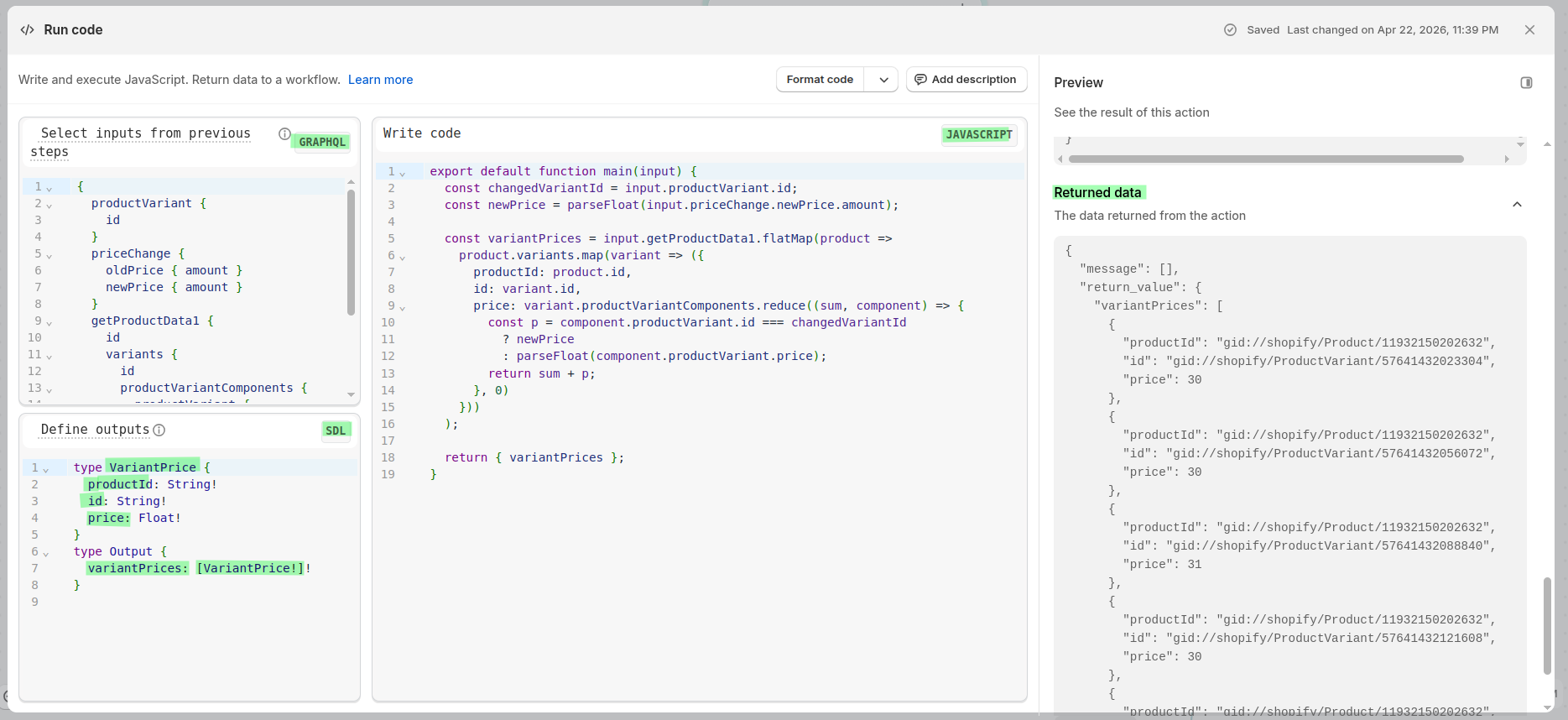Close the Run code dialog
Viewport: 1568px width, 720px height.
(1529, 30)
